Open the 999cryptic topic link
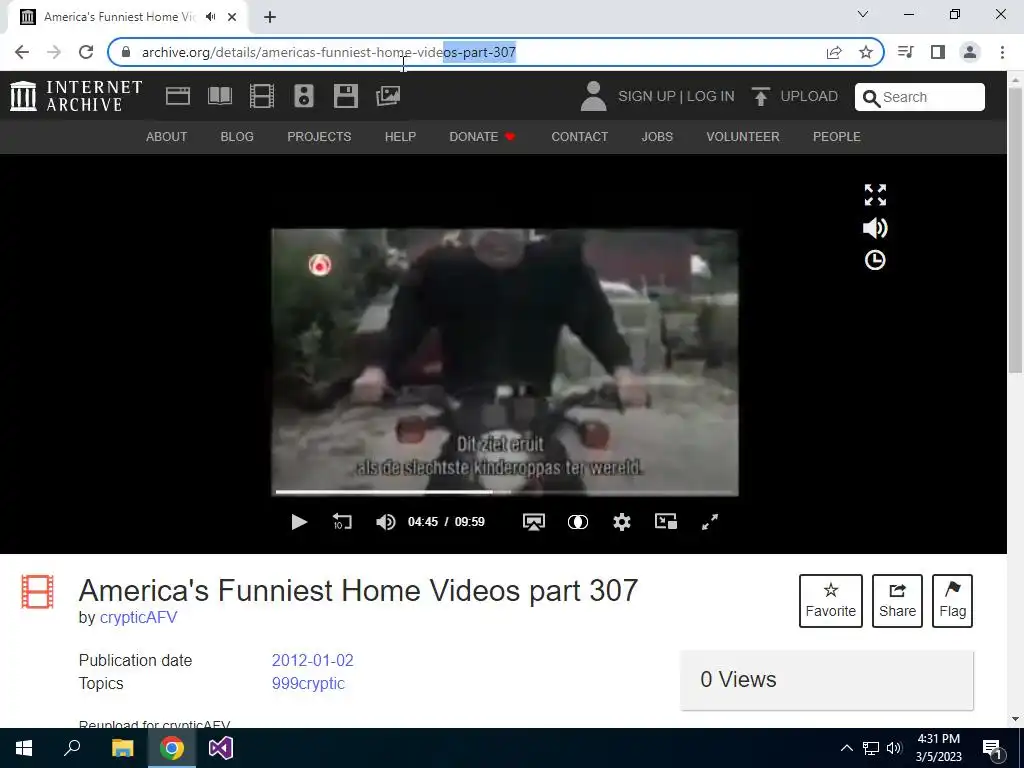 [308, 683]
